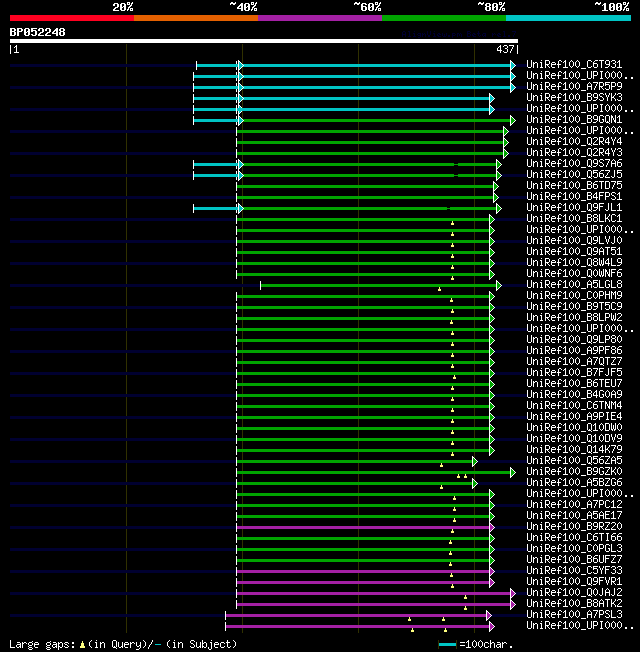Select the UniRef100_Q14K79 label

[x=574, y=449]
